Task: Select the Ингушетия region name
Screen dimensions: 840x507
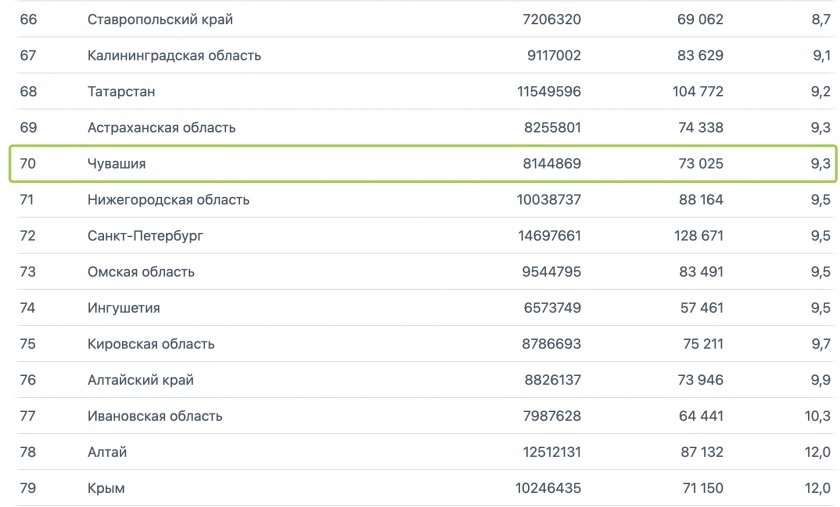Action: coord(124,308)
